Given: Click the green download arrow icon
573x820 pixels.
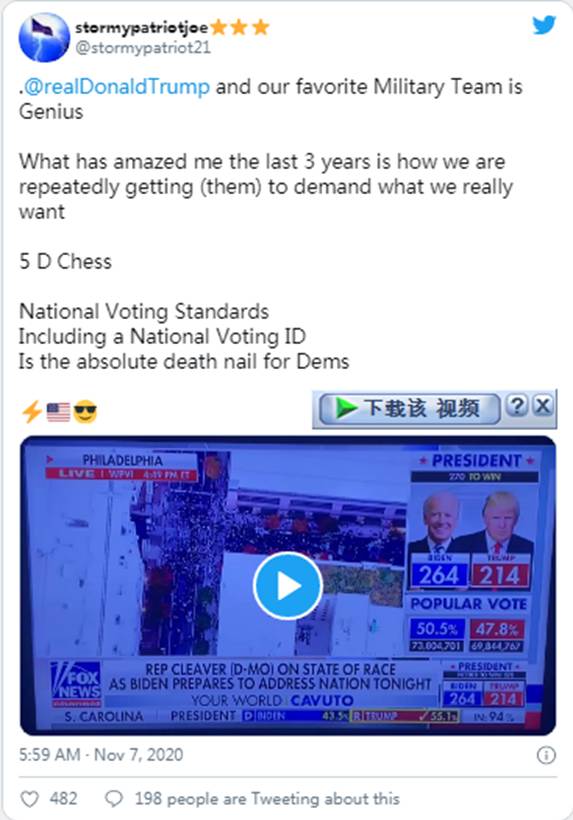Looking at the screenshot, I should (345, 408).
